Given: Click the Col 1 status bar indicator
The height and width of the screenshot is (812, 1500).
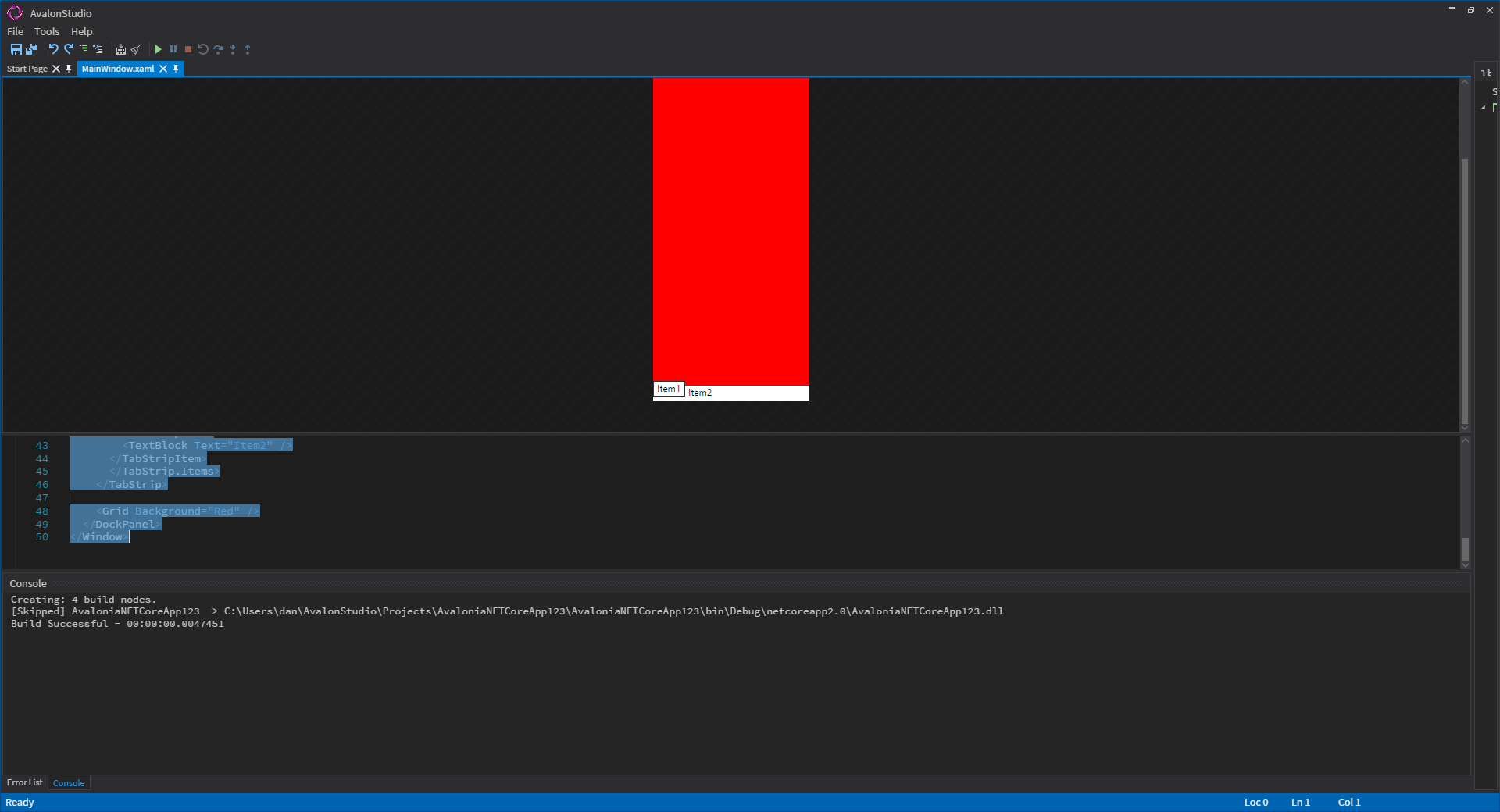Looking at the screenshot, I should [x=1349, y=803].
